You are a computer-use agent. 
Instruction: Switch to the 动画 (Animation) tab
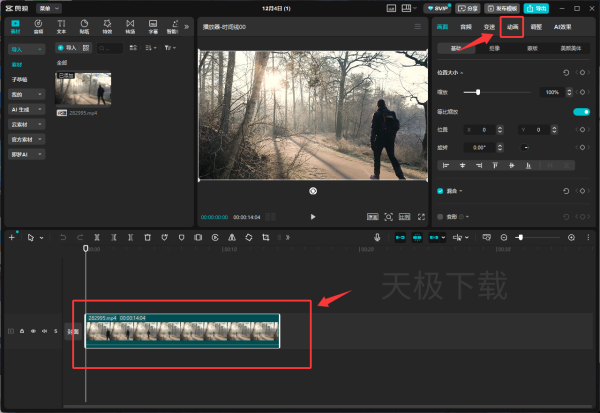[x=512, y=27]
